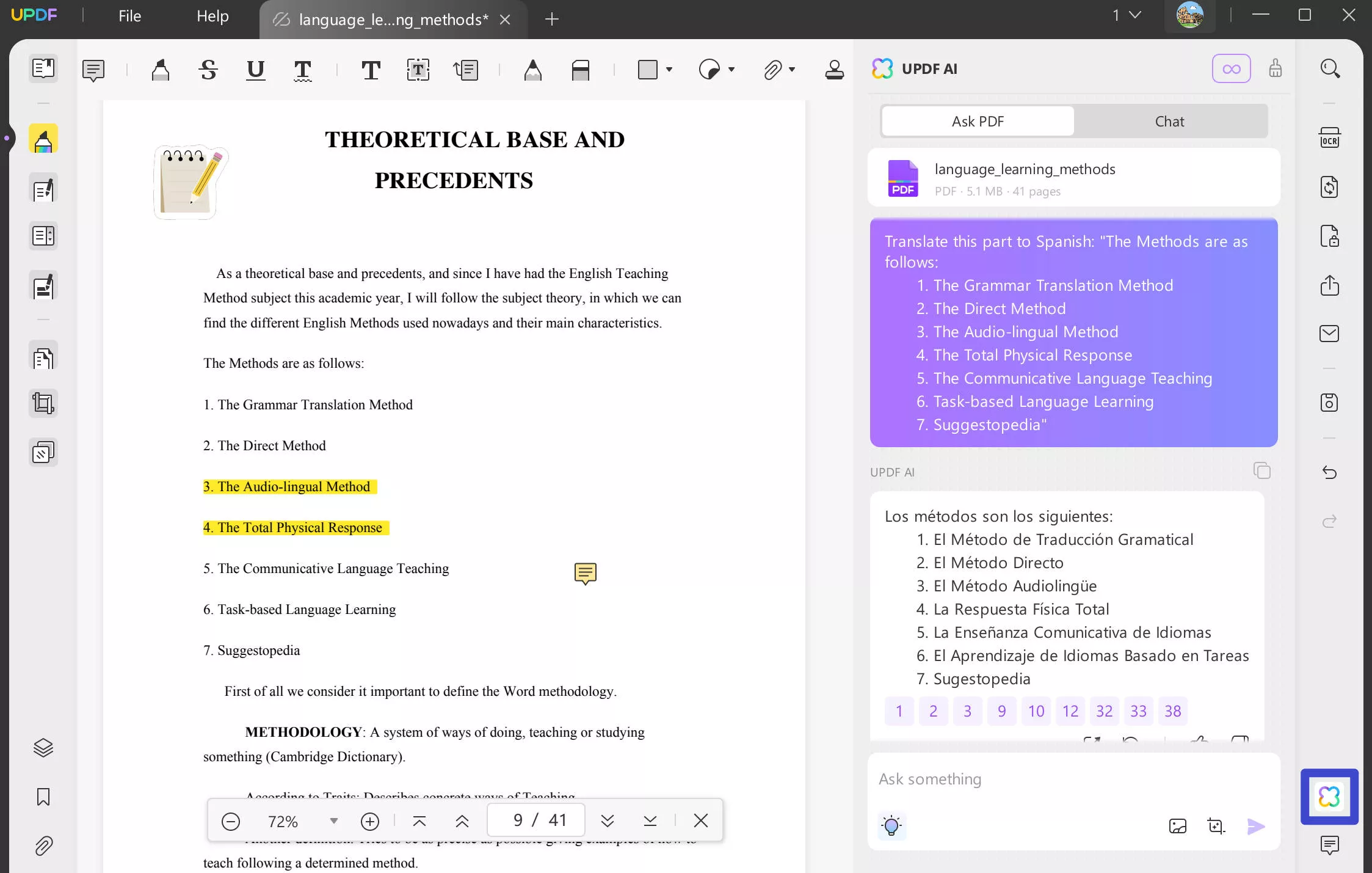Switch to the Ask PDF tab
Screen dimensions: 1372x873
click(977, 121)
